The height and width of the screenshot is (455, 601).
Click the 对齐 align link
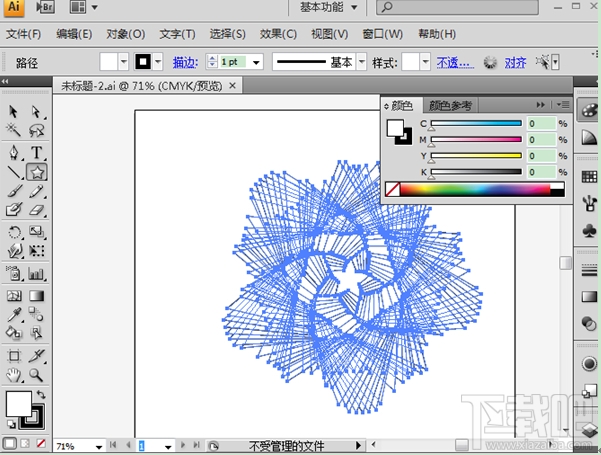515,62
